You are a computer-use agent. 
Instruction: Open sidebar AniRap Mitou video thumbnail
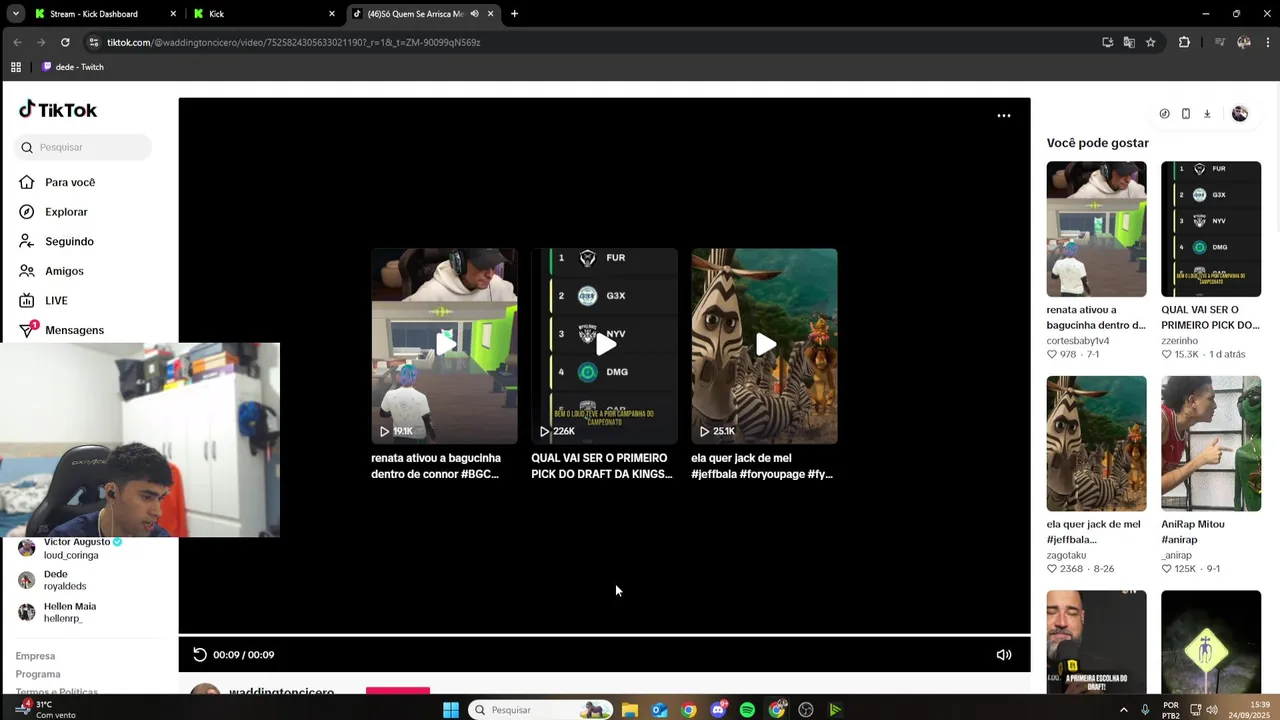coord(1211,444)
